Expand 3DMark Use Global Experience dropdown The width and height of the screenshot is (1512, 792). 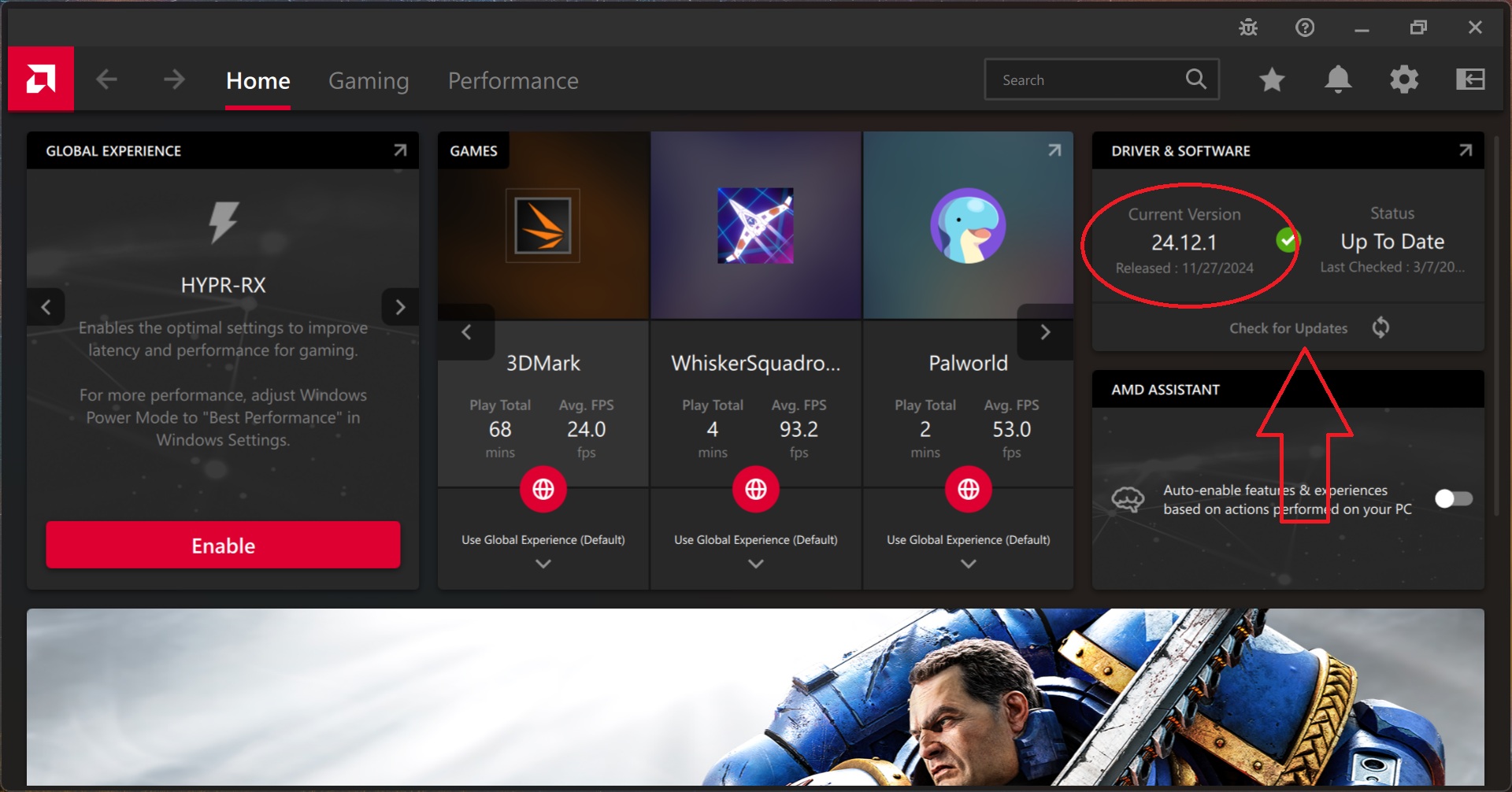click(x=543, y=564)
